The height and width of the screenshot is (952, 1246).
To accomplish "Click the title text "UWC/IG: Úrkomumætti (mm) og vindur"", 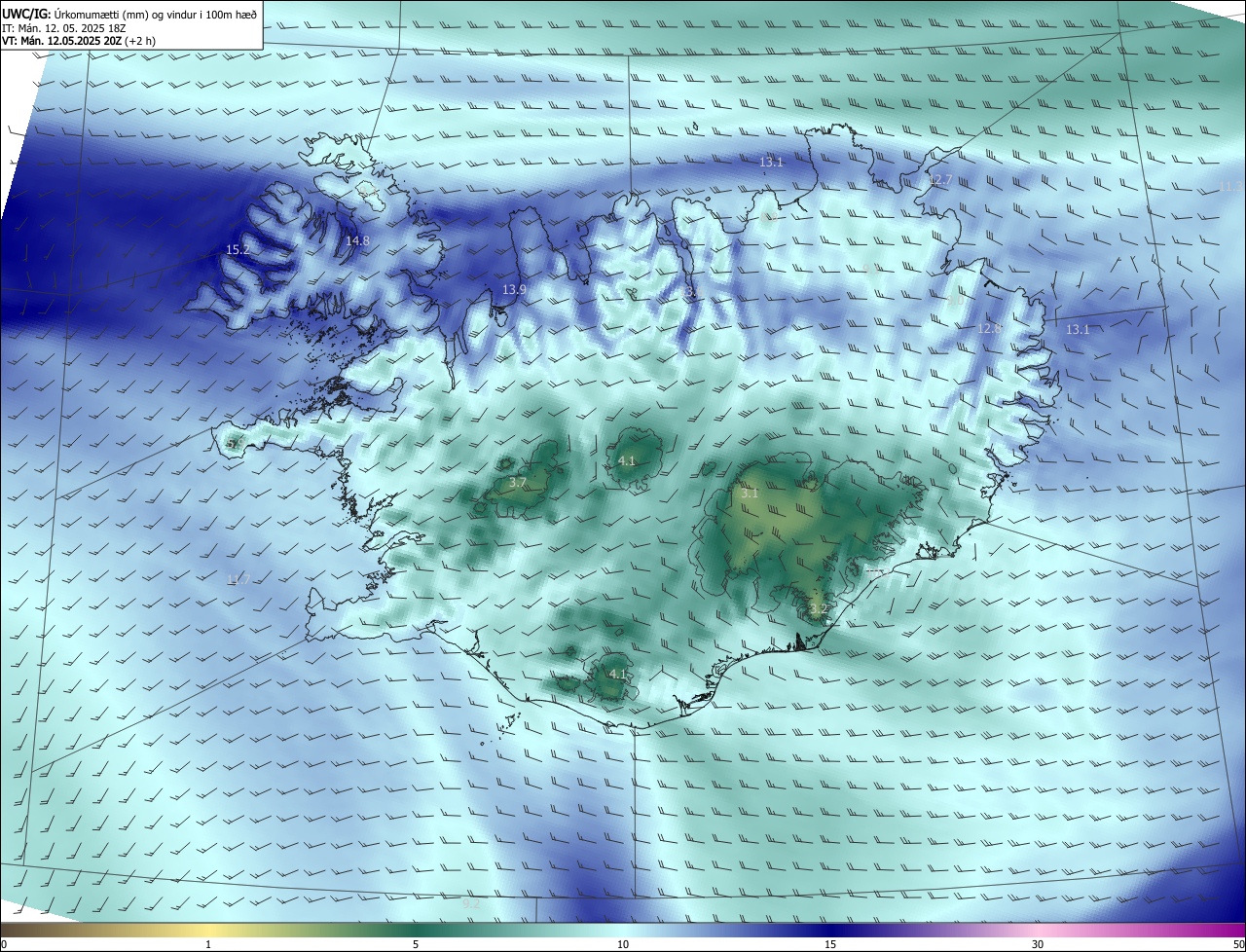I will click(101, 13).
